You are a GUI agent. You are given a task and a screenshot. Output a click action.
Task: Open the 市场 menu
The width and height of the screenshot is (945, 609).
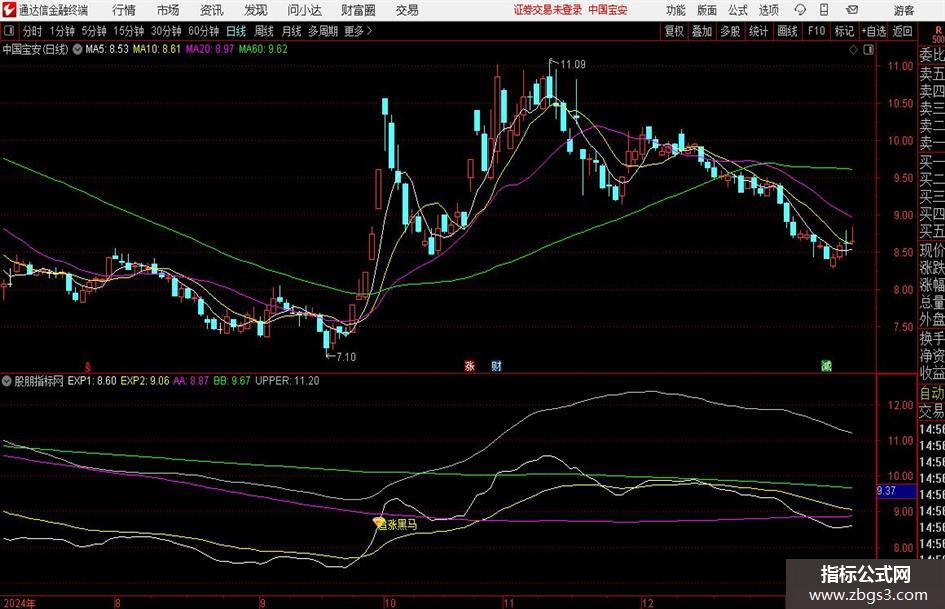click(168, 10)
